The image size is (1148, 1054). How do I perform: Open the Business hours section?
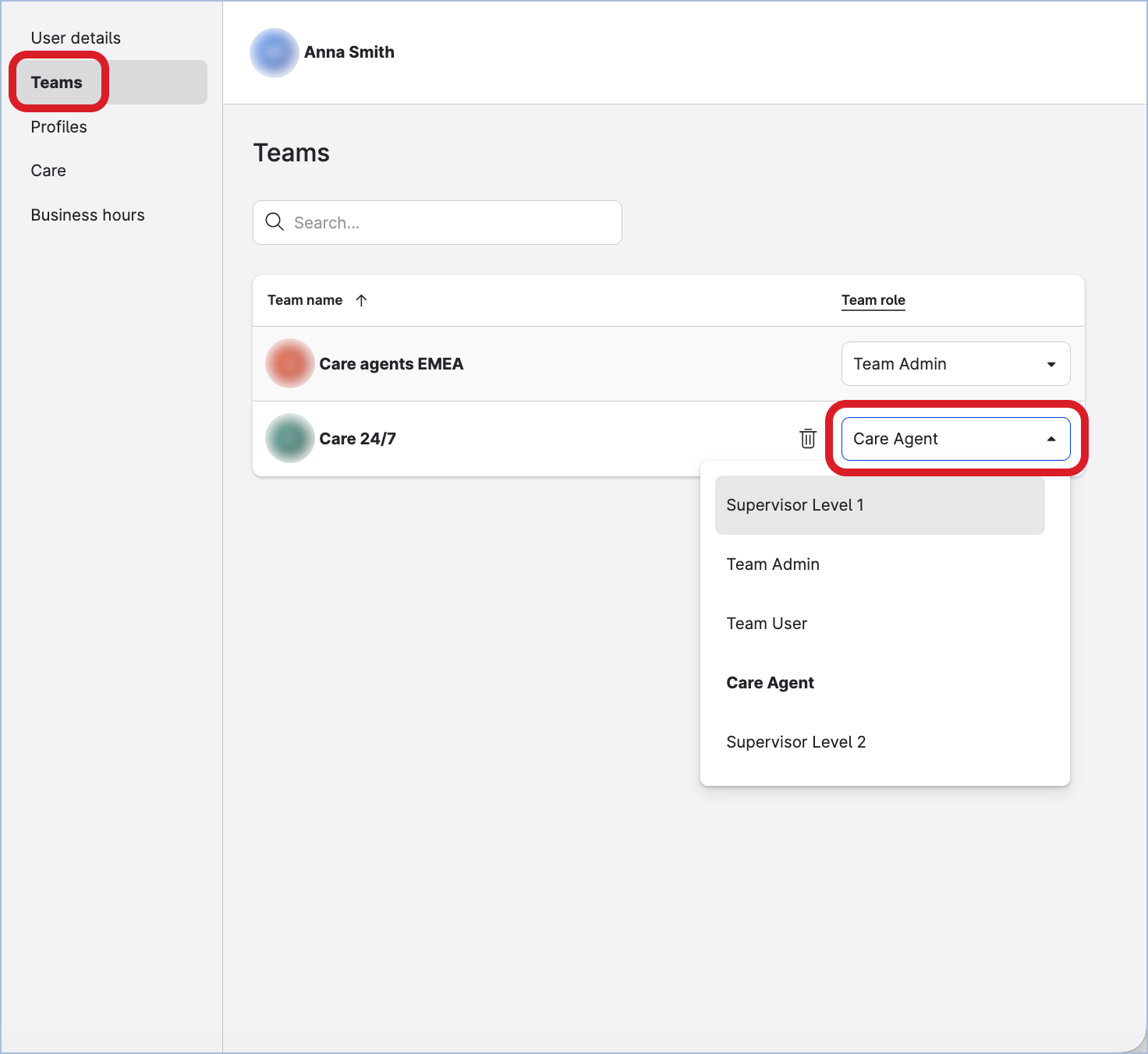tap(87, 214)
